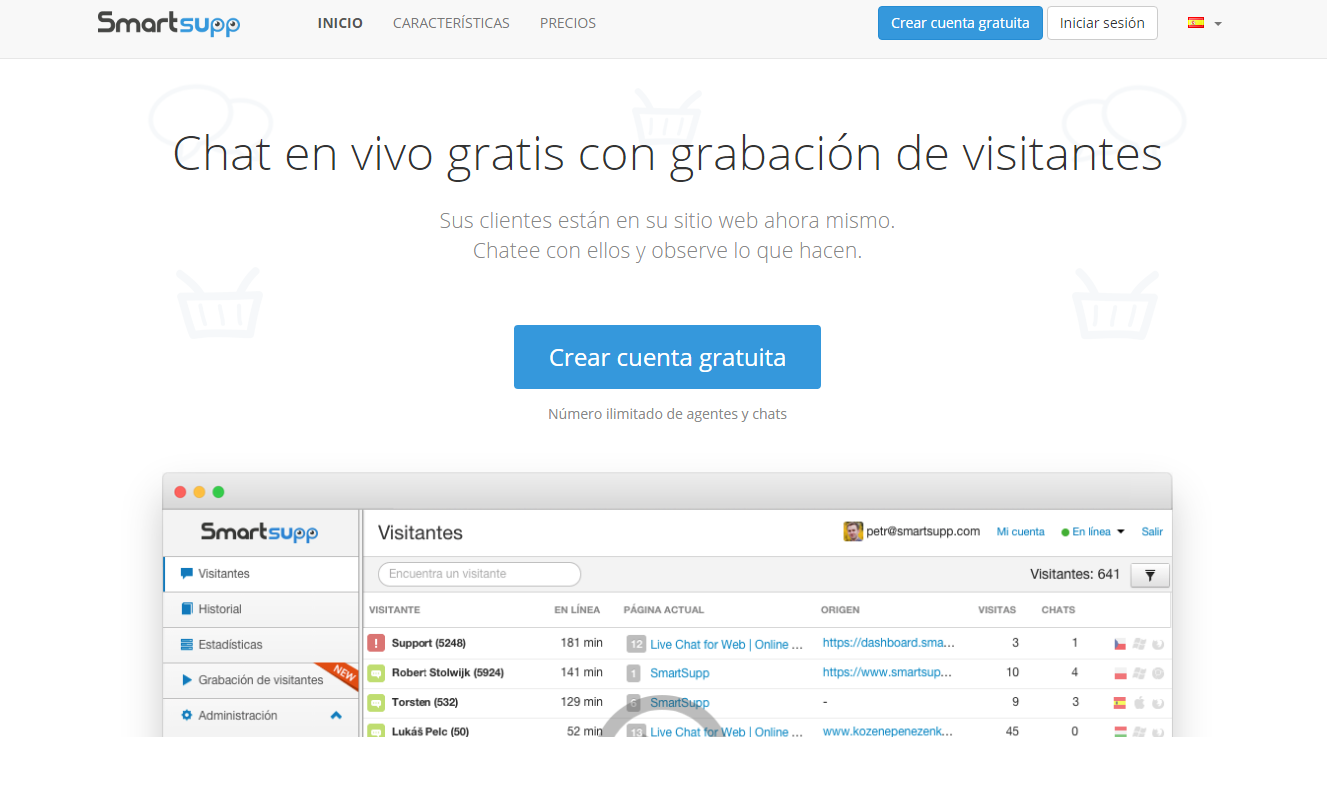This screenshot has width=1327, height=795.
Task: Click the visitor filter funnel button
Action: (x=1149, y=575)
